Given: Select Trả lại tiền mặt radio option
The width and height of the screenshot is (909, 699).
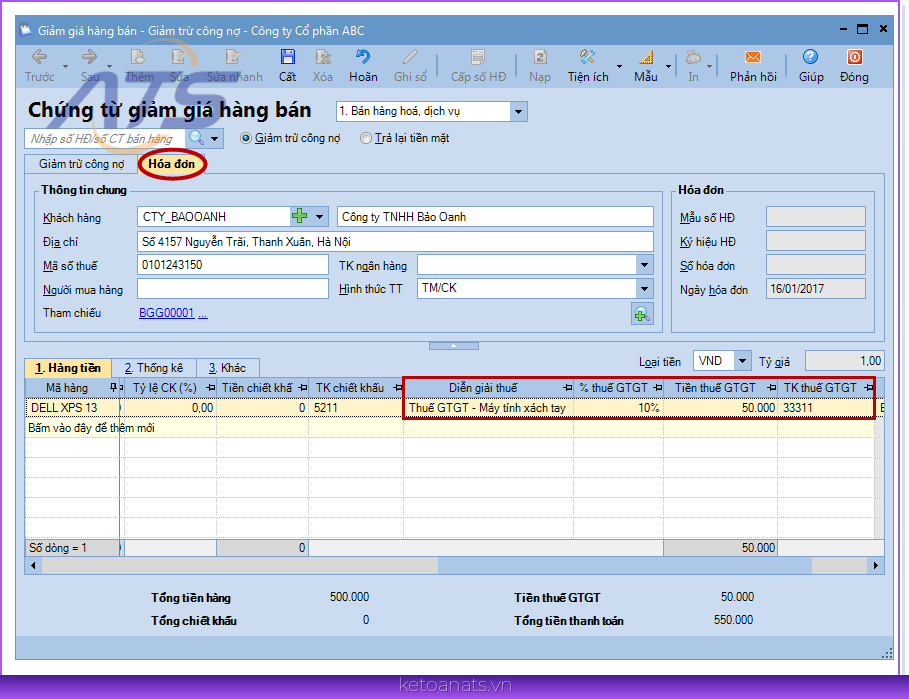Looking at the screenshot, I should 366,138.
